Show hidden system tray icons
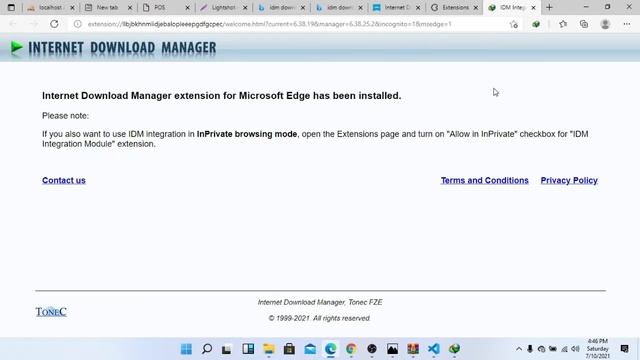640x360 pixels. tap(519, 349)
